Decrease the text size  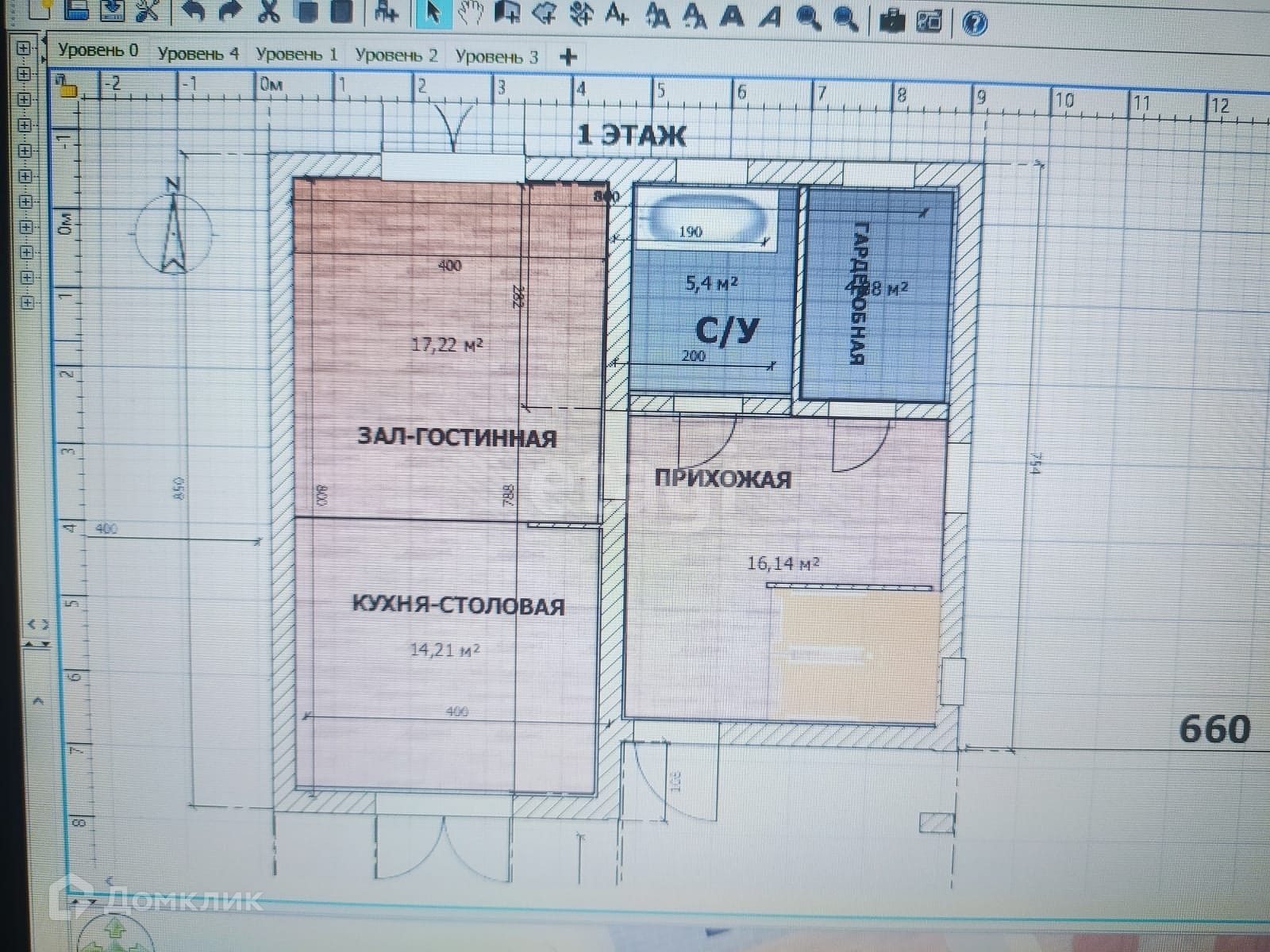[695, 17]
